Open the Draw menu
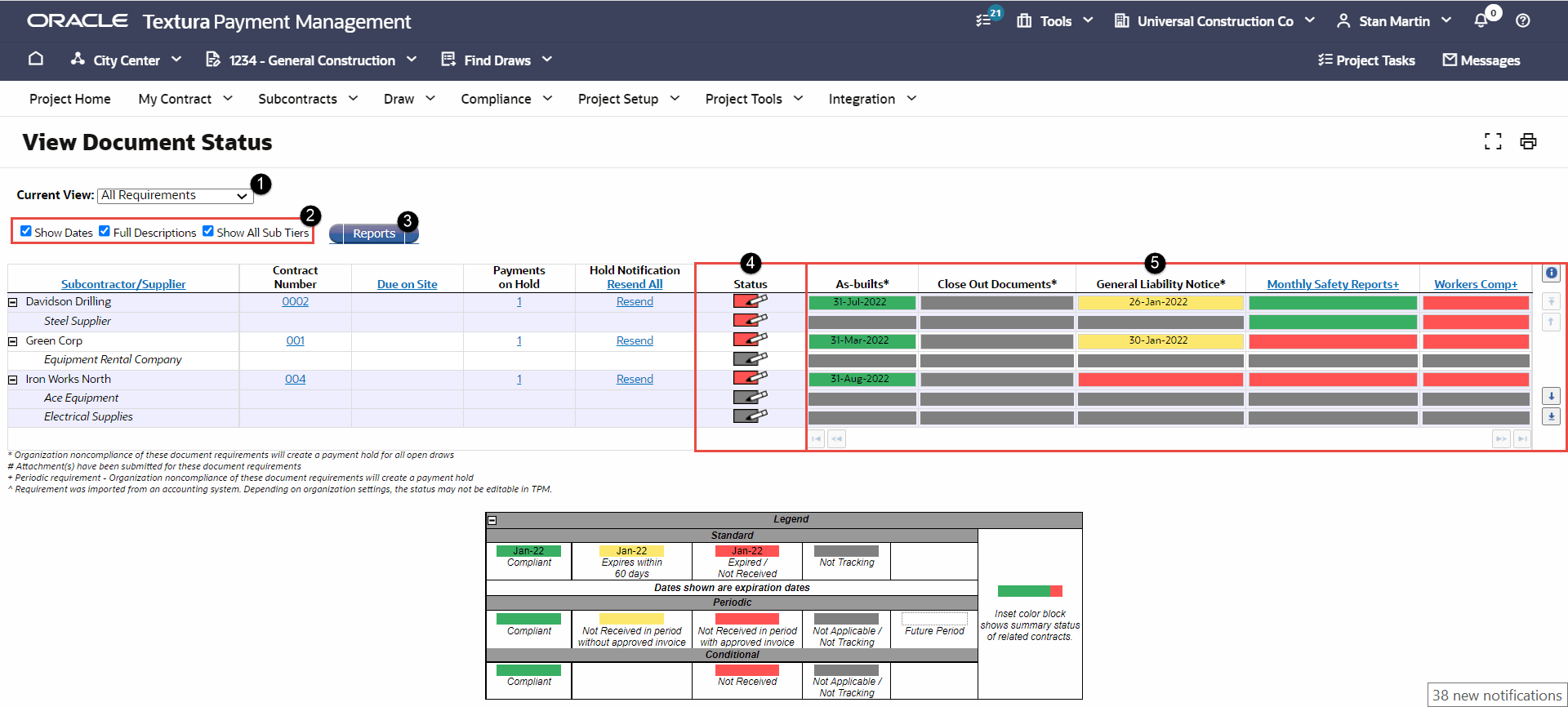1568x707 pixels. tap(409, 99)
